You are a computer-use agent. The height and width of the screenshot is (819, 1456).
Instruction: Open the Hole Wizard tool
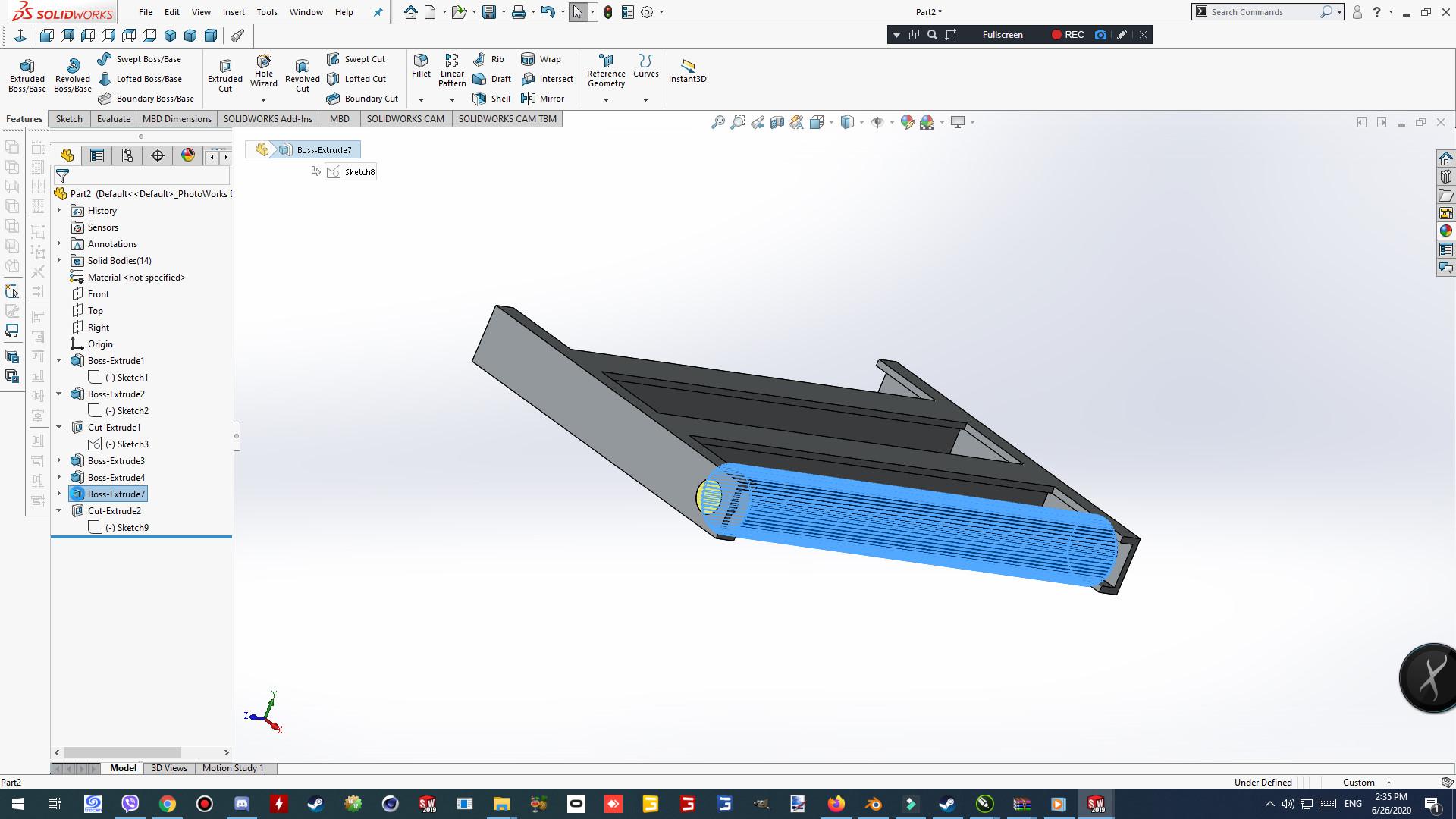pos(264,71)
